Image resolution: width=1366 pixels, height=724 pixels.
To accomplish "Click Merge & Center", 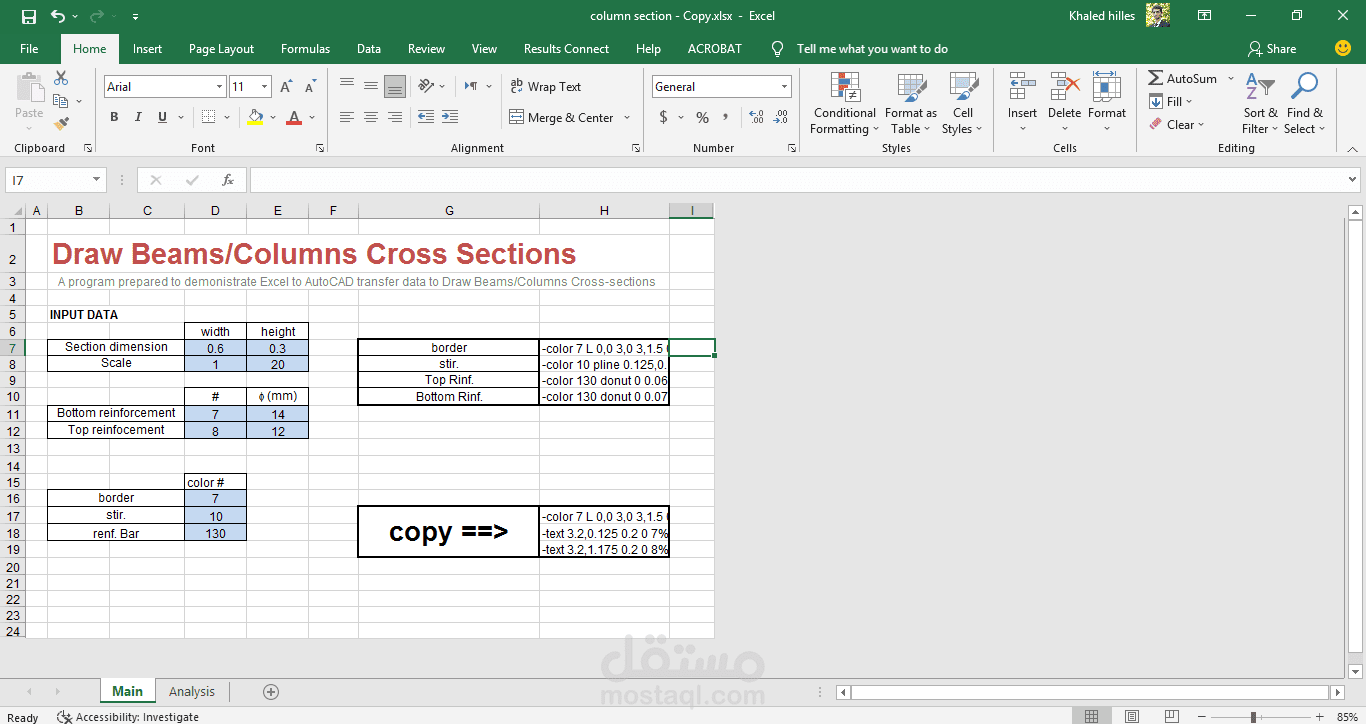I will 562,117.
